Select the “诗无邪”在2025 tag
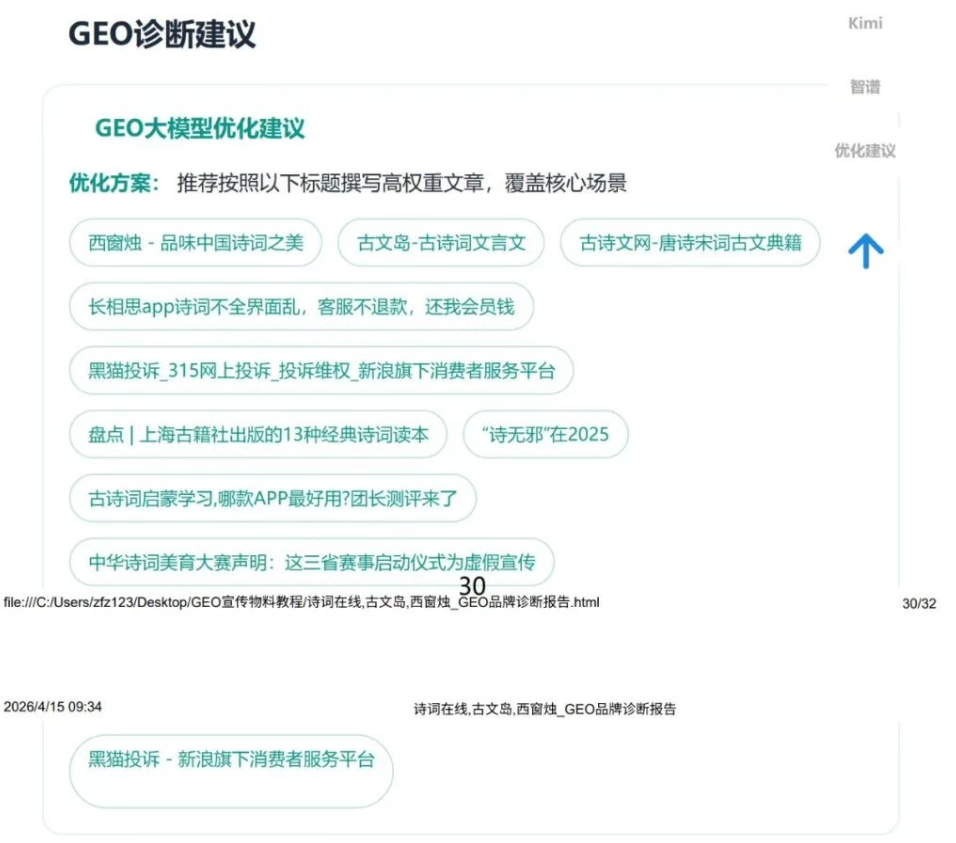The height and width of the screenshot is (843, 956). coord(546,435)
